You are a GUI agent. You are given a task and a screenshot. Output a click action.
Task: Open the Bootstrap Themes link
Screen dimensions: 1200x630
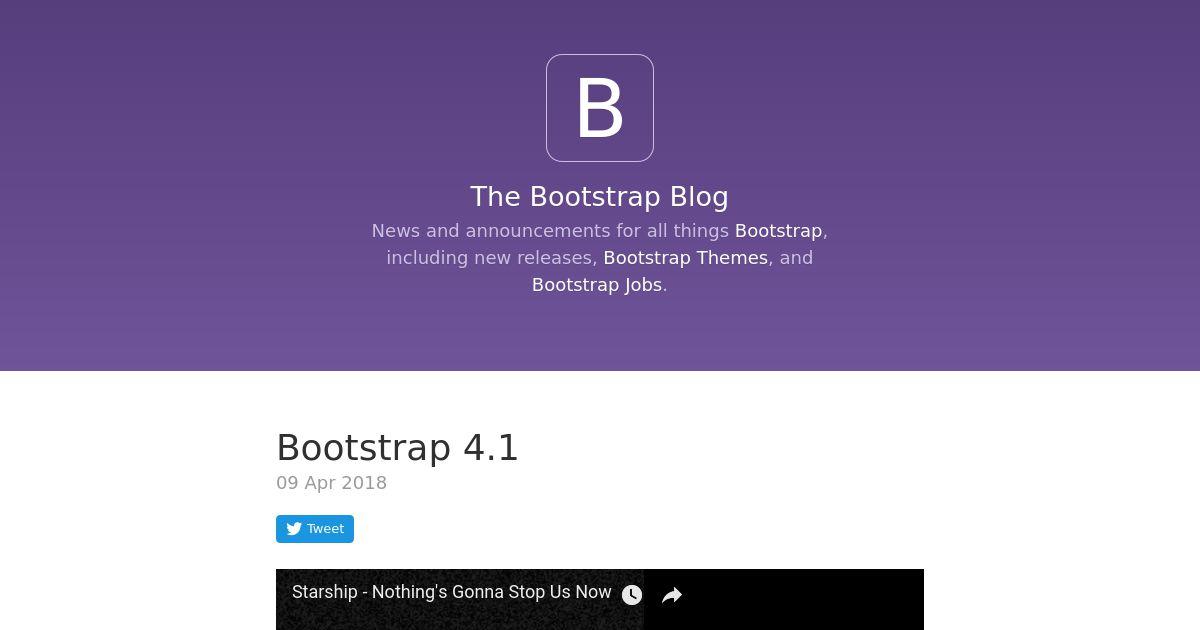pyautogui.click(x=686, y=258)
